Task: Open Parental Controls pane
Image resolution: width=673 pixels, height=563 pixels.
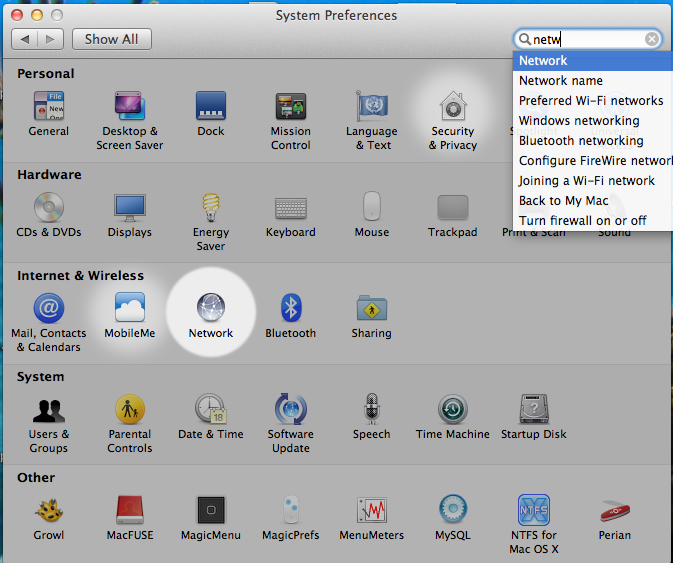Action: pyautogui.click(x=130, y=424)
